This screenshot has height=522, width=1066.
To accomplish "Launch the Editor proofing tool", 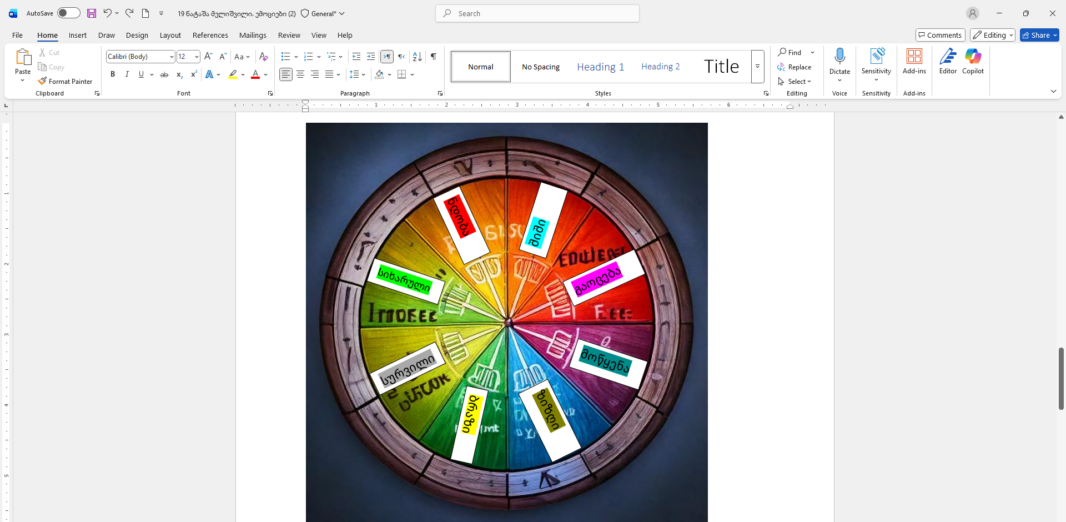I will (x=947, y=61).
